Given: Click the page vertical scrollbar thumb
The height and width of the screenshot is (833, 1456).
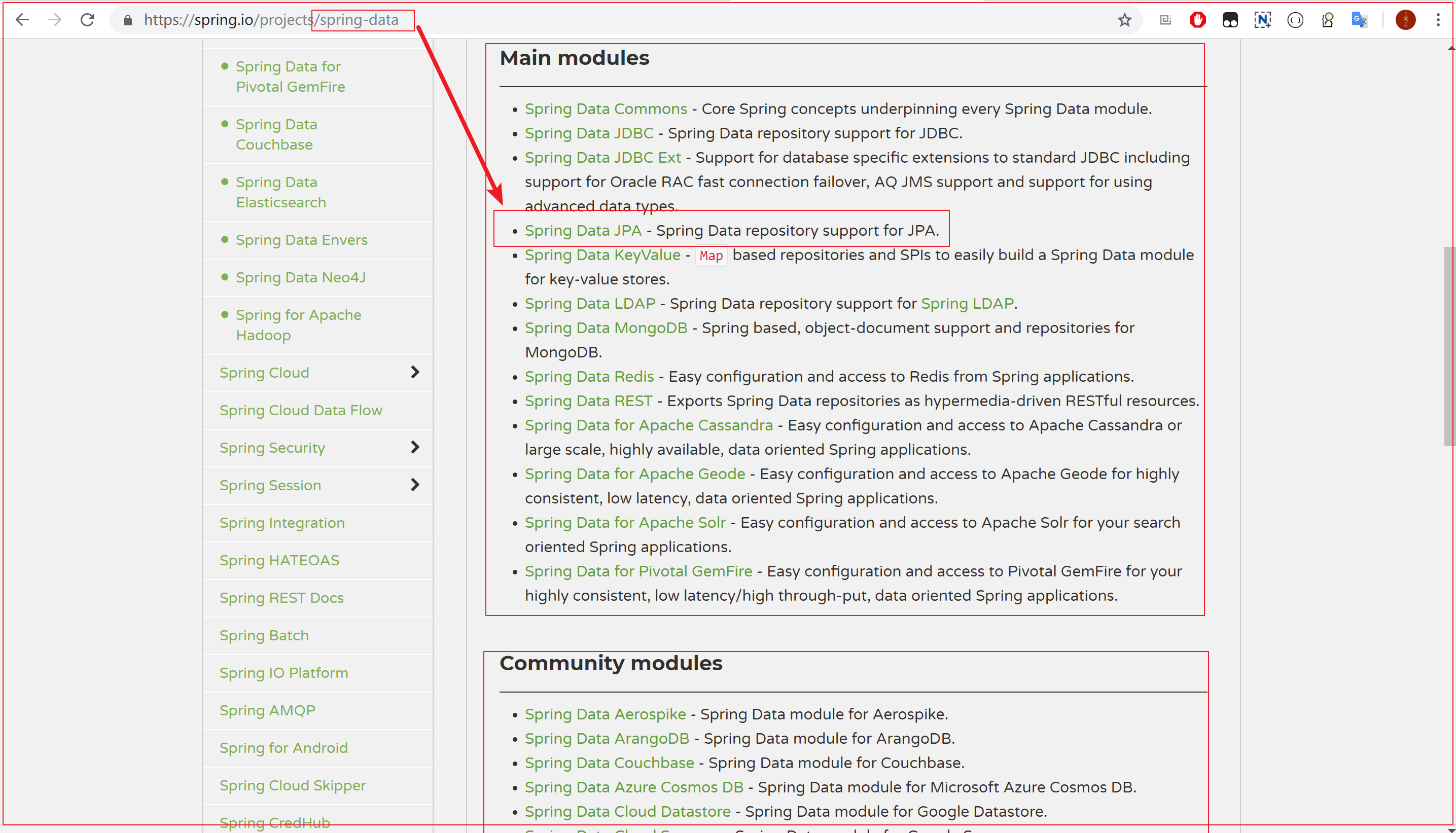Looking at the screenshot, I should click(x=1450, y=346).
